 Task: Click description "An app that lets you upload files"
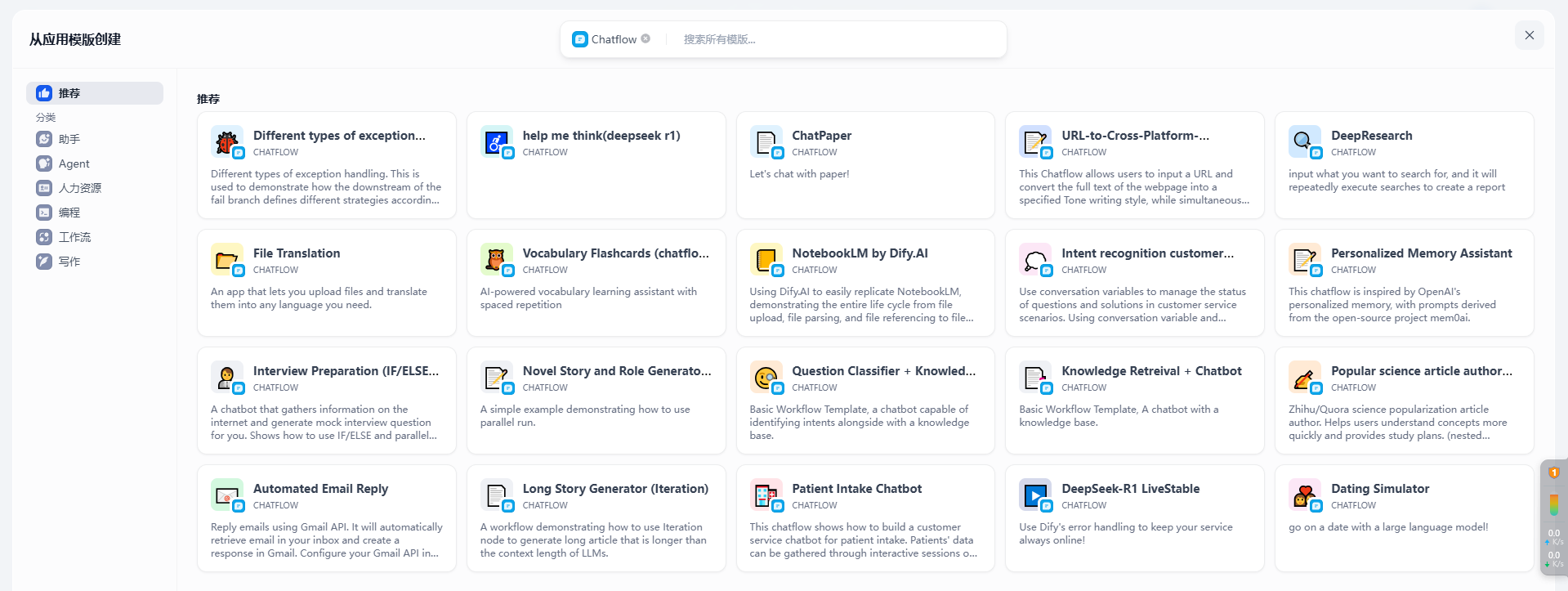[x=319, y=298]
